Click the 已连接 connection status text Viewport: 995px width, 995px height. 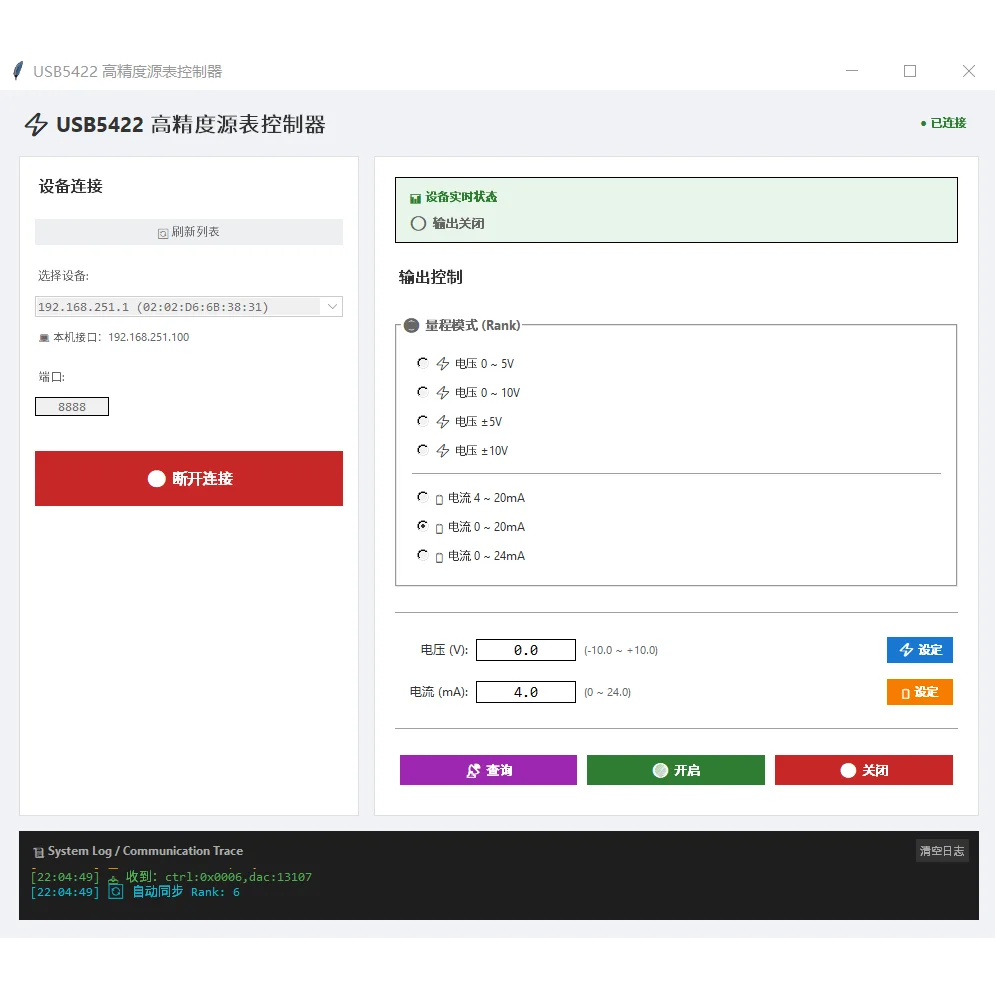pos(948,123)
